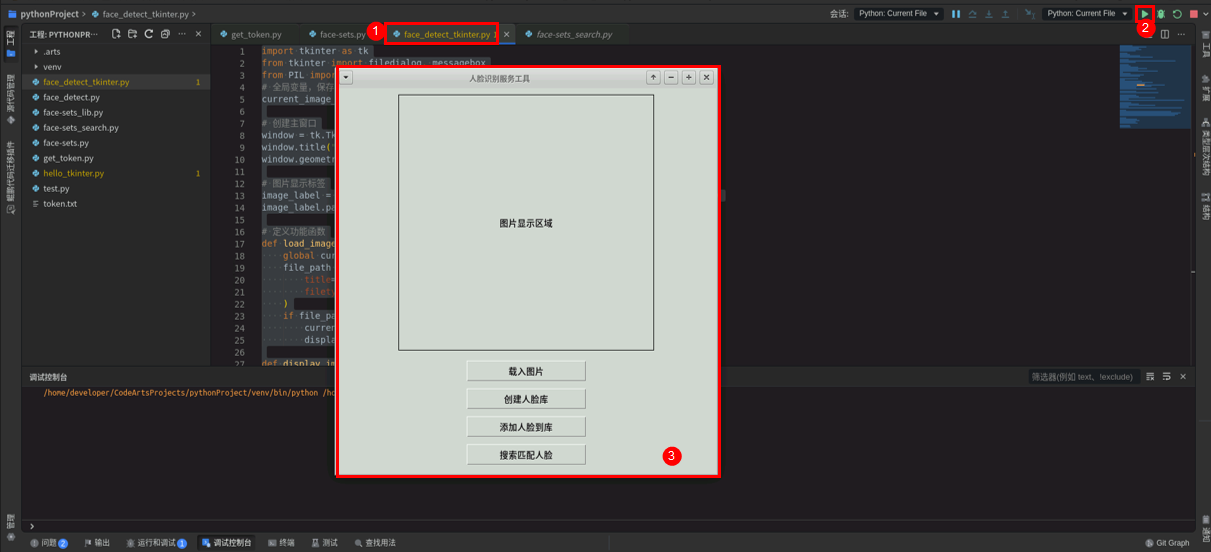The height and width of the screenshot is (552, 1211).
Task: Open the tkinter window's menu dropdown arrow
Action: pyautogui.click(x=346, y=78)
